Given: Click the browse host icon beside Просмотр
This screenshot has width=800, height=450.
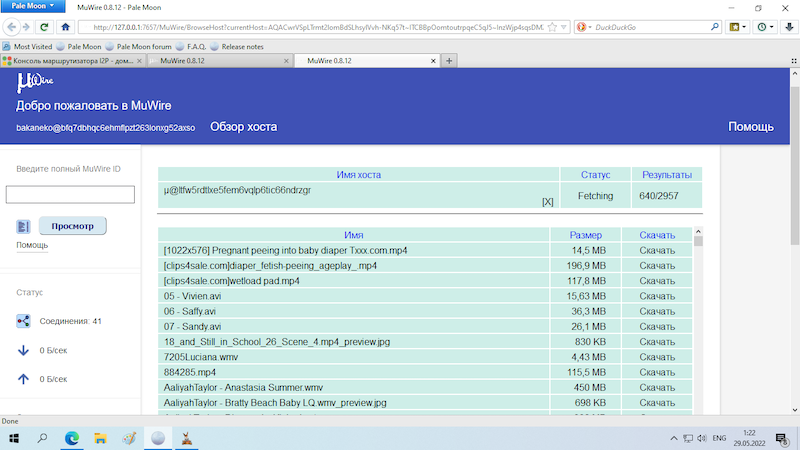Looking at the screenshot, I should (24, 226).
